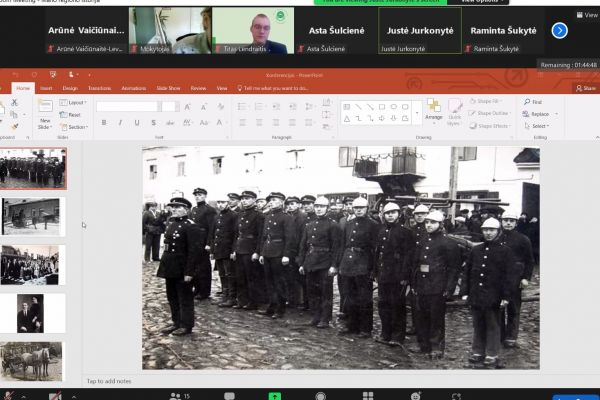
Task: Open the font size dropdown
Action: point(177,107)
